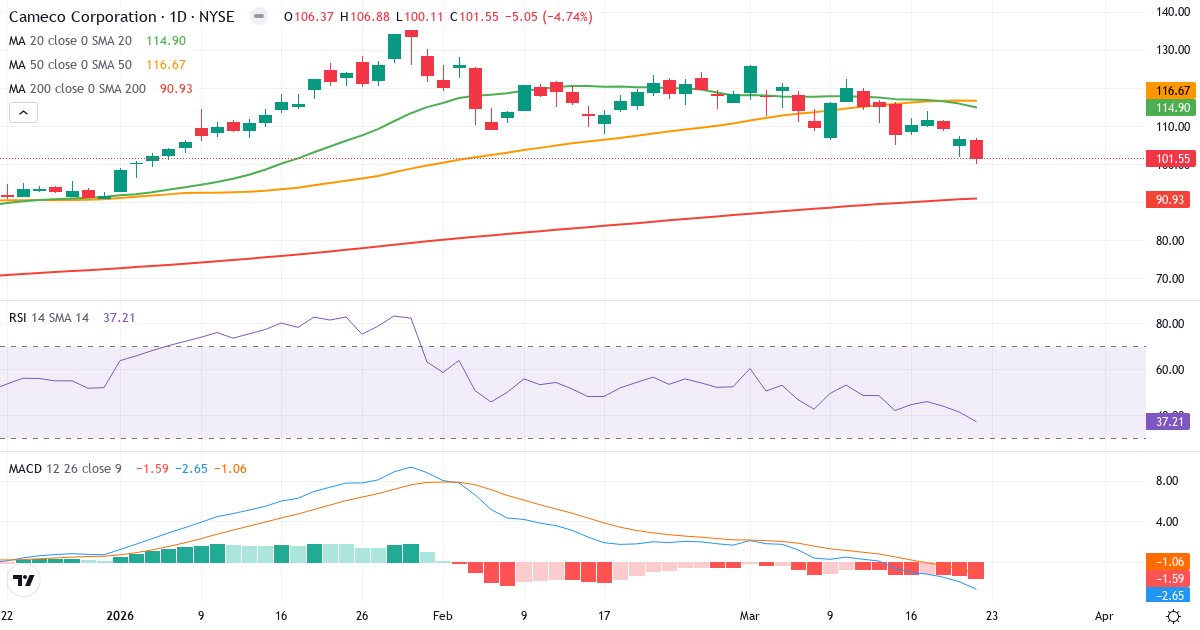Click the hide icon next to NYSE
The width and height of the screenshot is (1200, 630).
coord(259,16)
